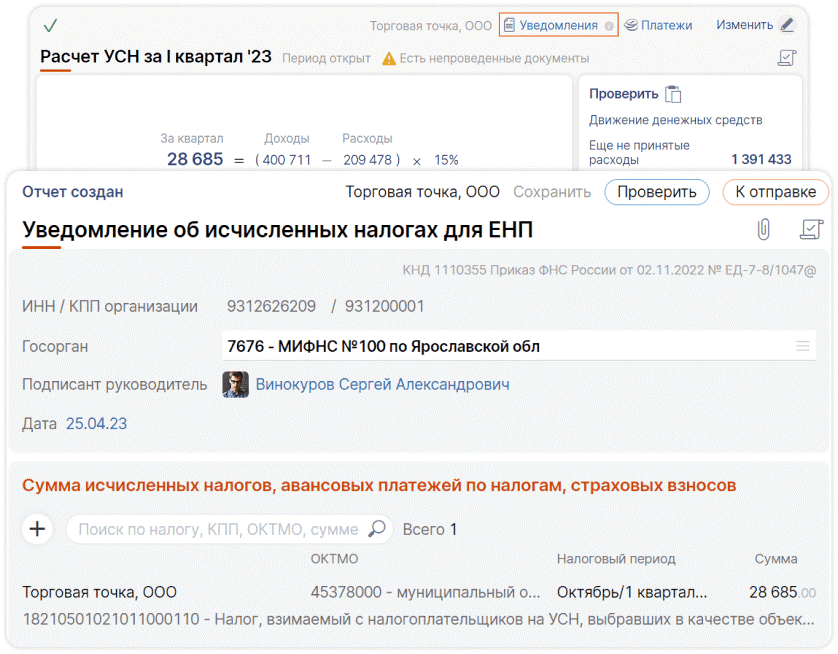This screenshot has height=654, width=838.
Task: Click the Сохранить button
Action: (552, 192)
